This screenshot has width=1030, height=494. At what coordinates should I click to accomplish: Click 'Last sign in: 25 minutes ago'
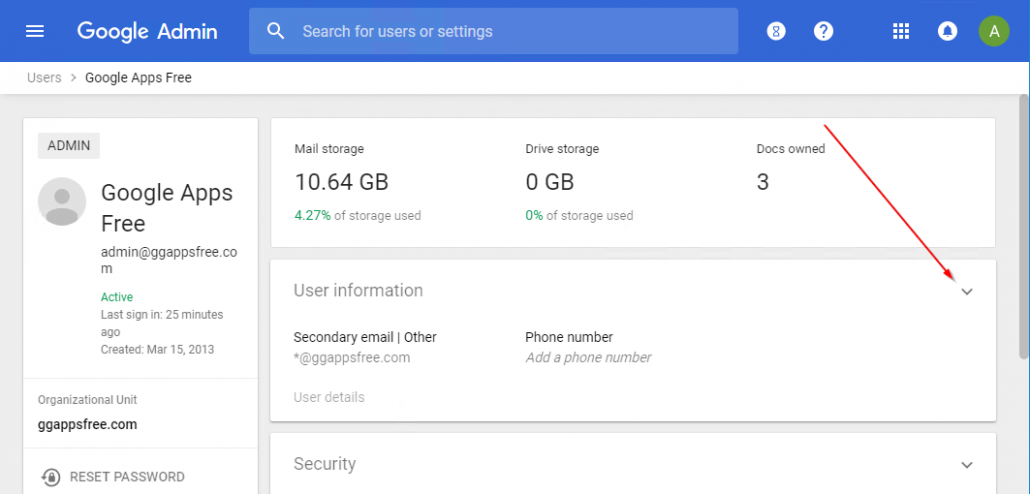tap(162, 323)
